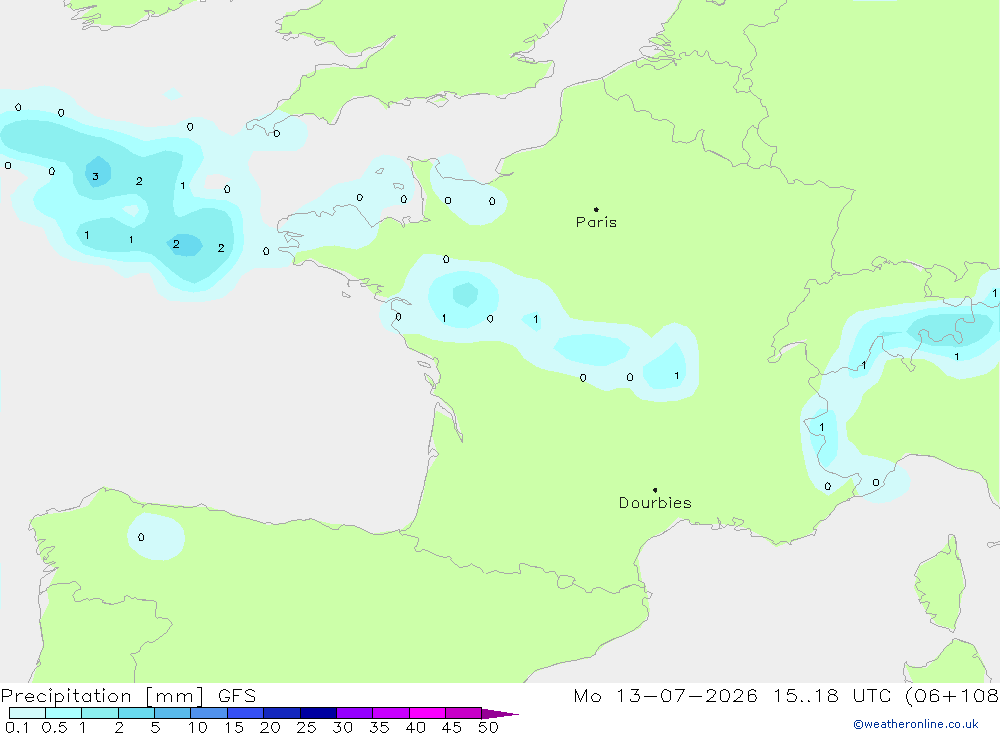Click the '15..18 UTC' time range text

[832, 696]
